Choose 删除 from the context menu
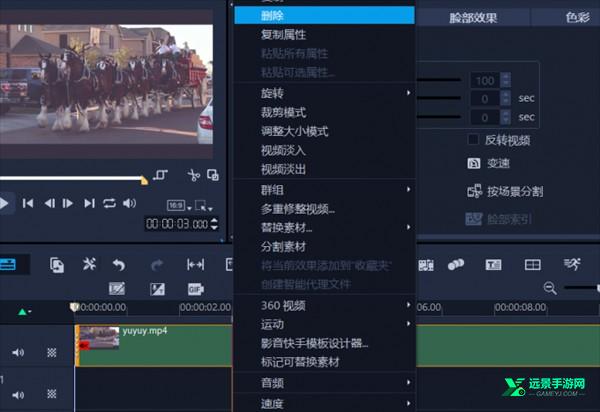Screen dimensions: 600x412 point(324,15)
